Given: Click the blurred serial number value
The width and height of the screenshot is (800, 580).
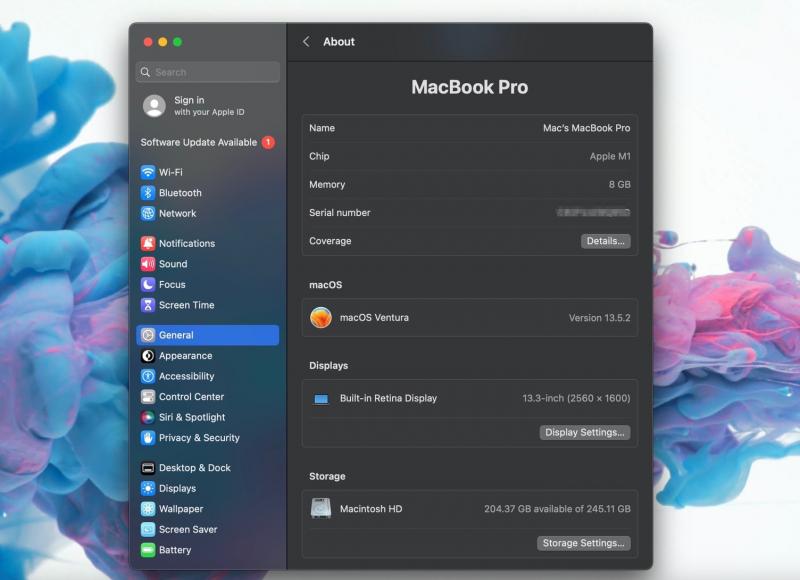Looking at the screenshot, I should click(x=593, y=212).
